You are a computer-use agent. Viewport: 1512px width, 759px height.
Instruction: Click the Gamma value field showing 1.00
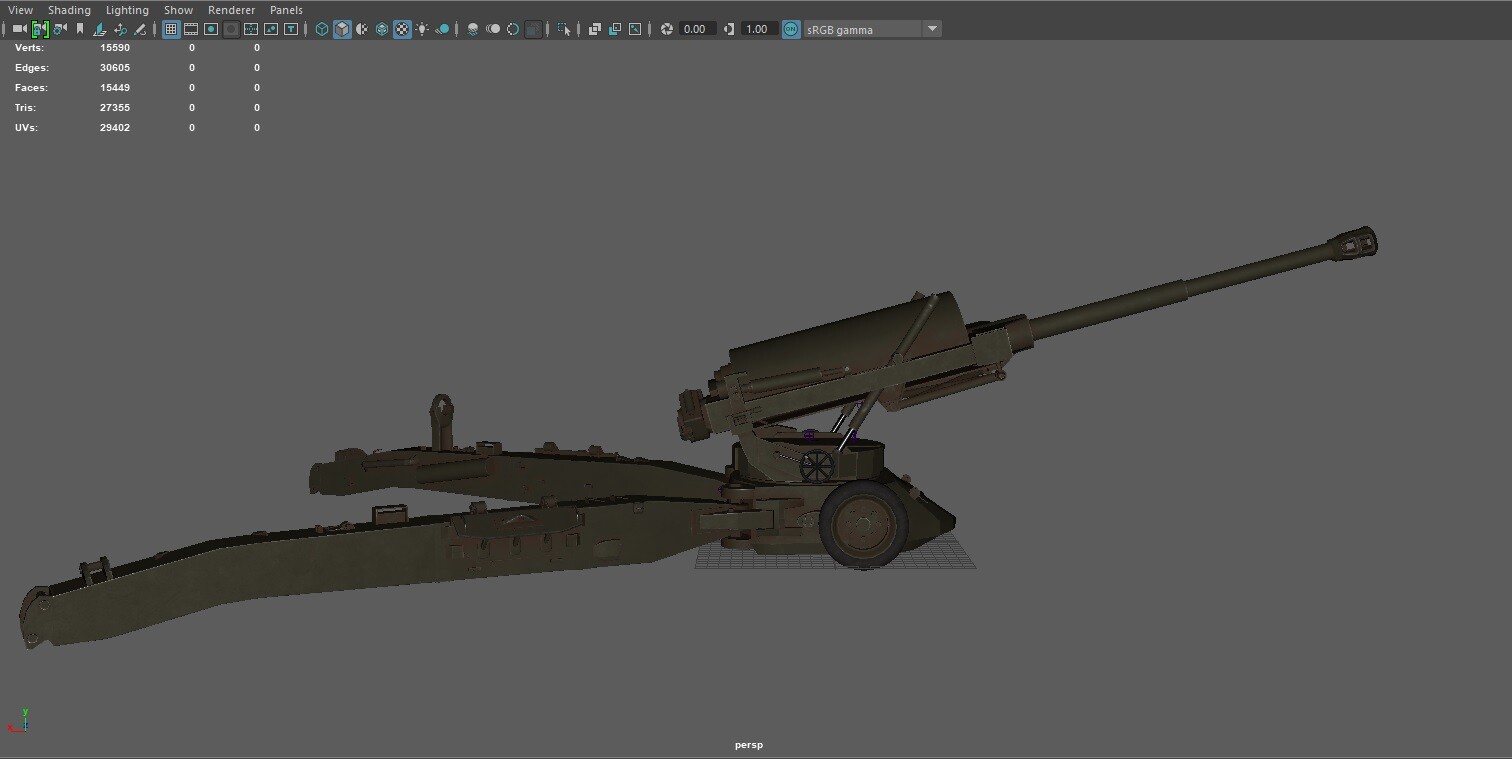tap(759, 29)
